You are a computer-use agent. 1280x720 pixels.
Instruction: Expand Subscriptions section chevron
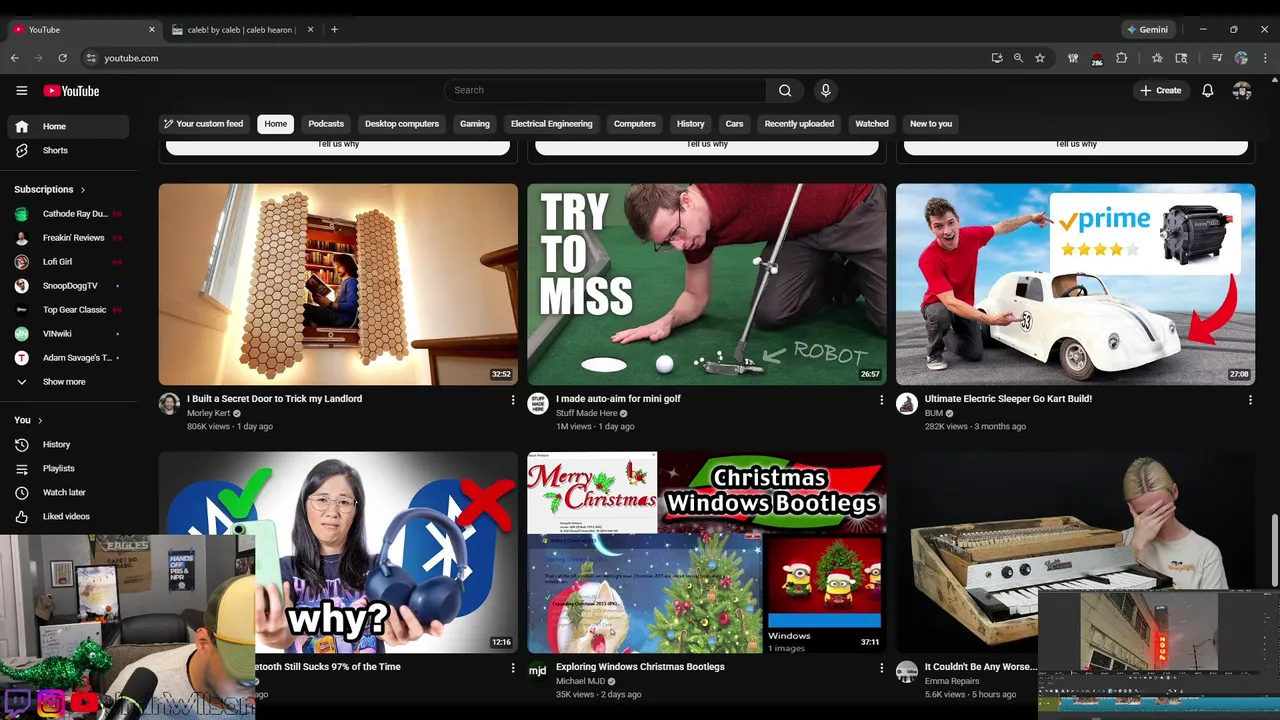coord(83,189)
